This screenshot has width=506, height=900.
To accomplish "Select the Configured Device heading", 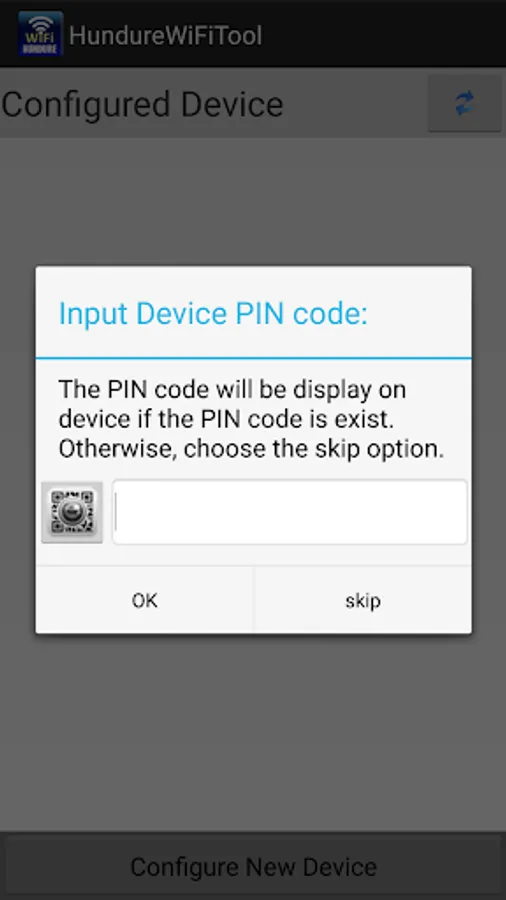I will pos(142,104).
